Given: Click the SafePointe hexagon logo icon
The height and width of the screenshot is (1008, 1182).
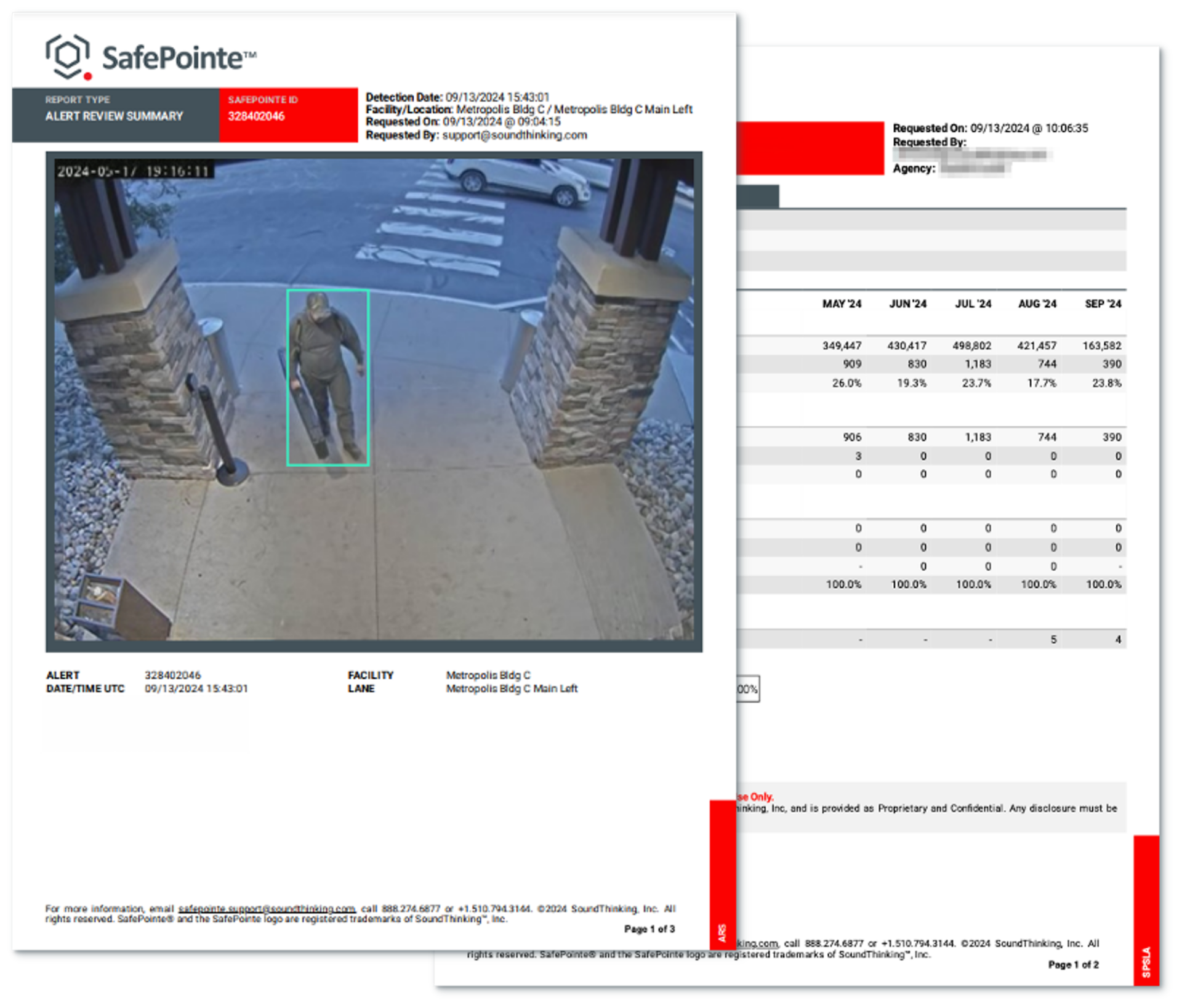Looking at the screenshot, I should [x=68, y=57].
